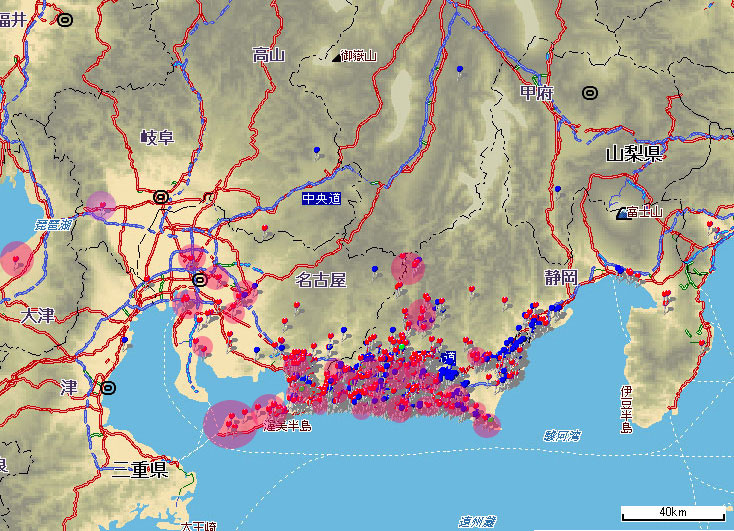Click the 40km scale bar

[x=672, y=514]
